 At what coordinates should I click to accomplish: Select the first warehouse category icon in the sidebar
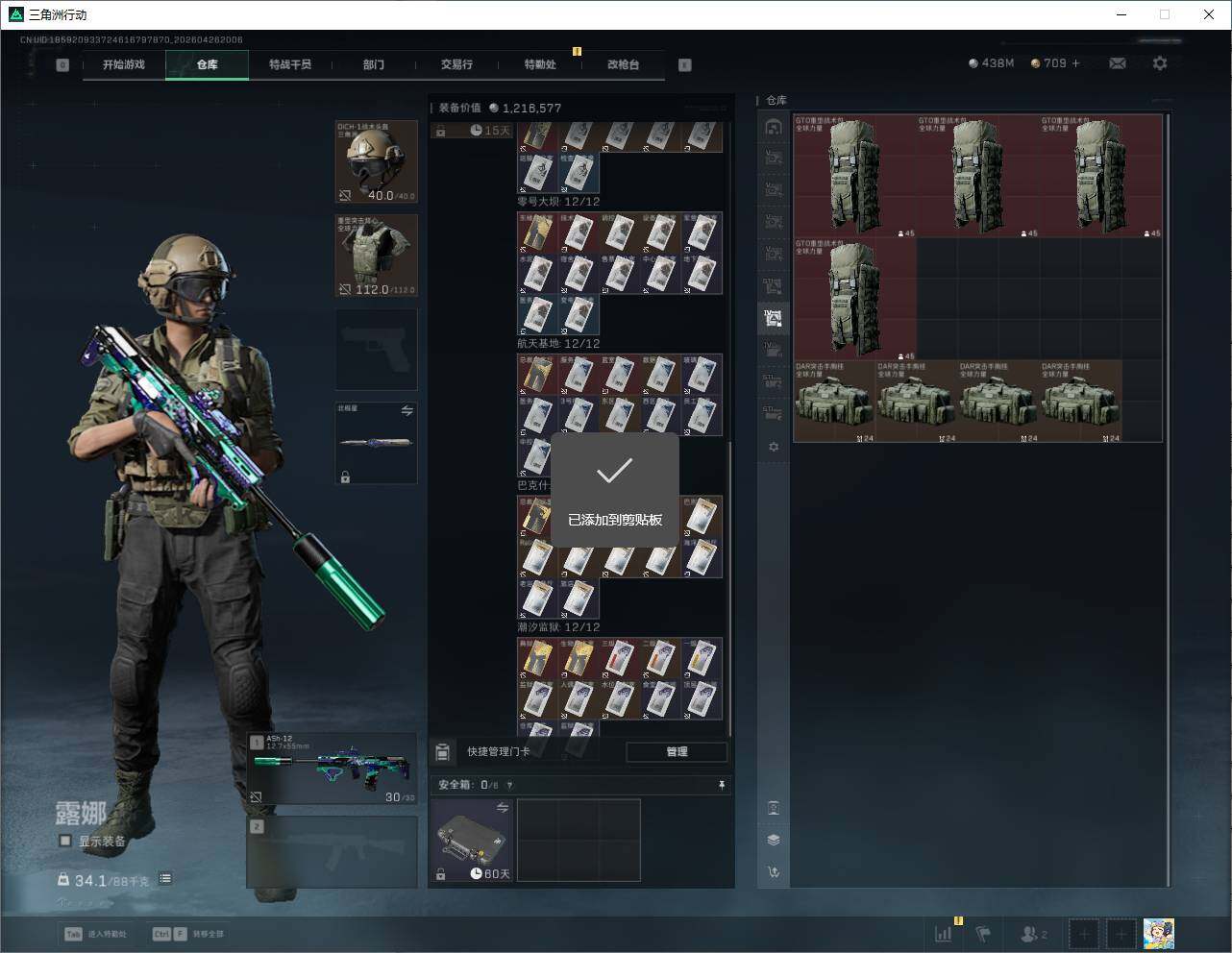tap(774, 127)
